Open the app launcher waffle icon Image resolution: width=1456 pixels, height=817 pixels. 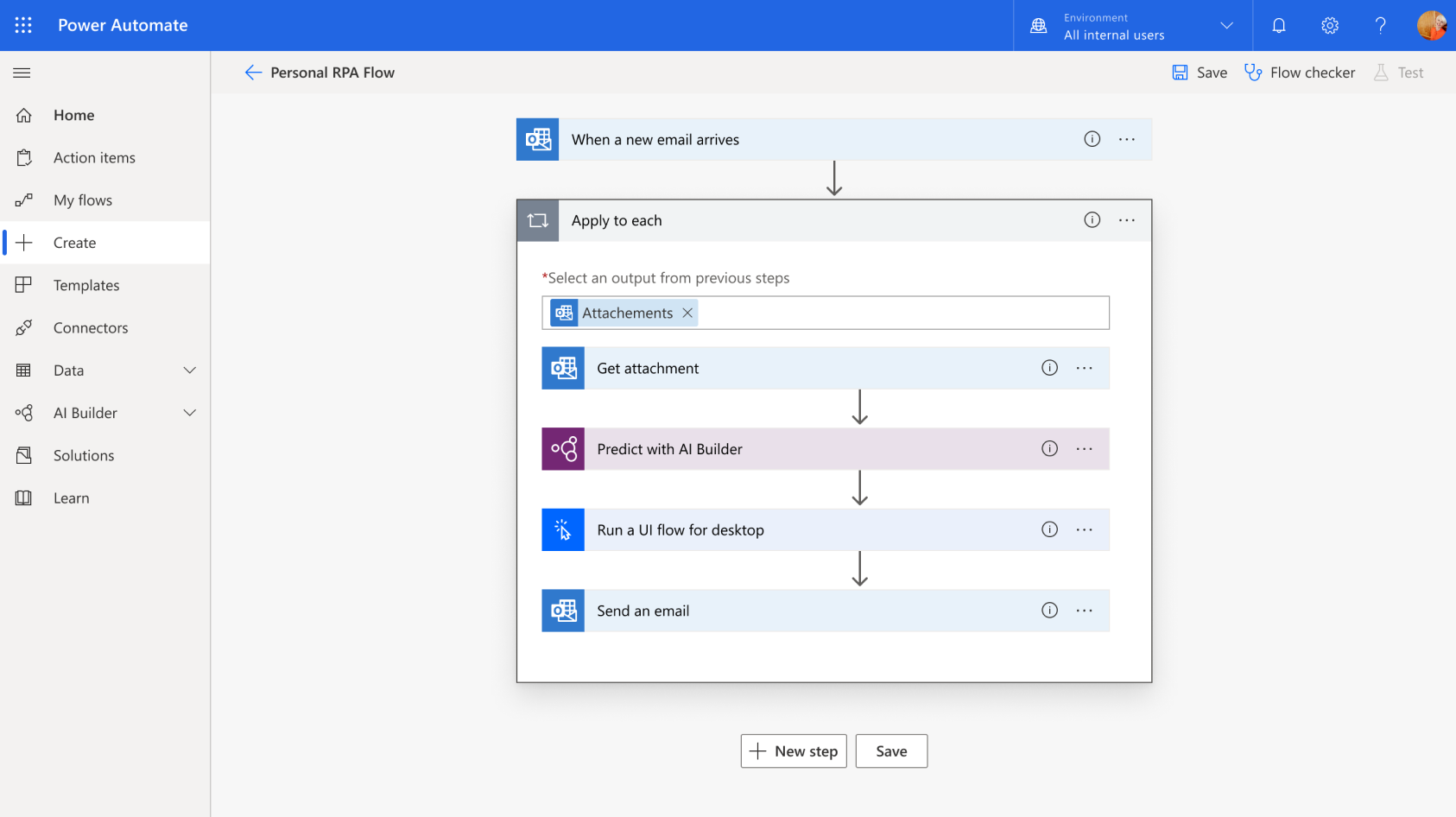pos(23,25)
